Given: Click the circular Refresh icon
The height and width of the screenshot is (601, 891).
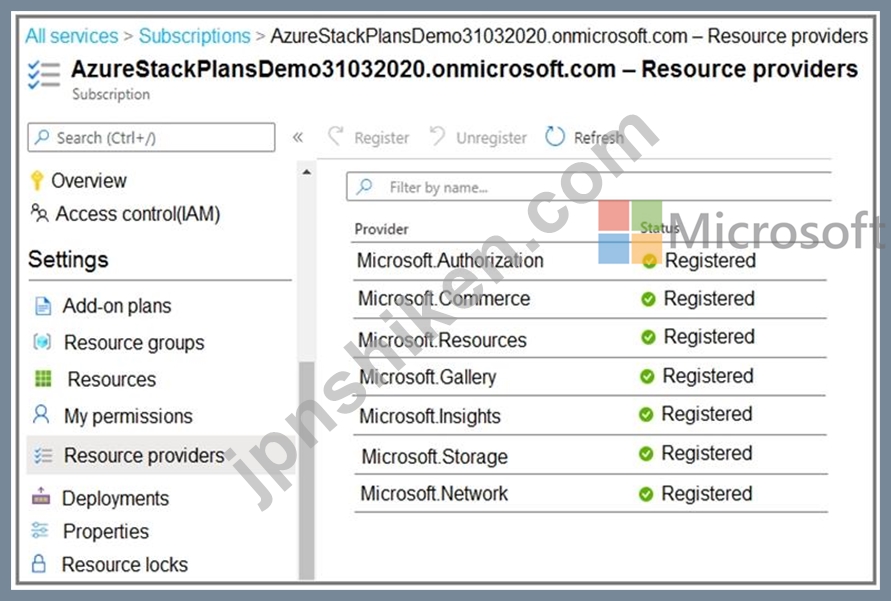Looking at the screenshot, I should pos(555,136).
